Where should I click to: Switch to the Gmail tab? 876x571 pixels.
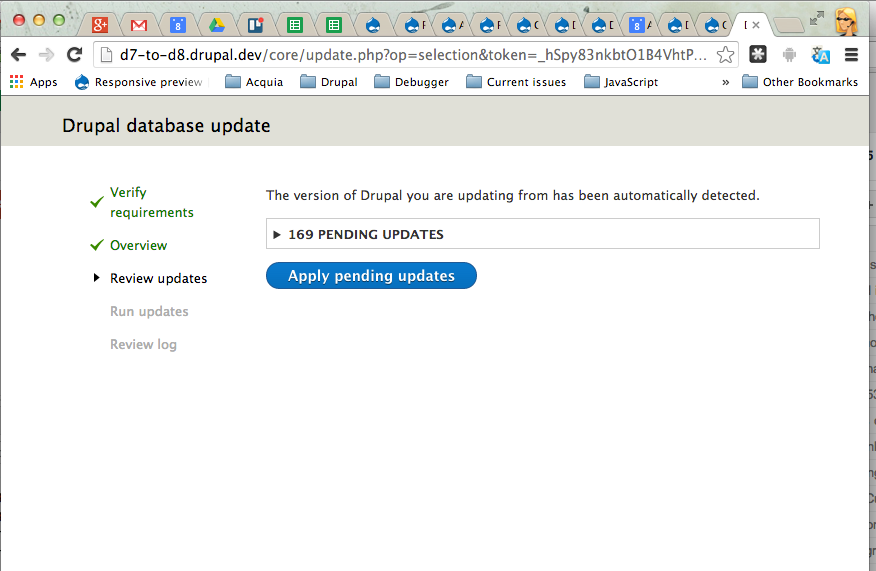[x=139, y=25]
